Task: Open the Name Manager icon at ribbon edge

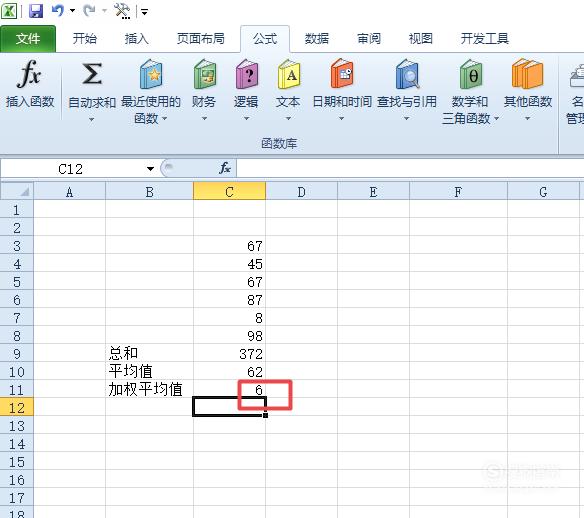Action: tap(577, 76)
